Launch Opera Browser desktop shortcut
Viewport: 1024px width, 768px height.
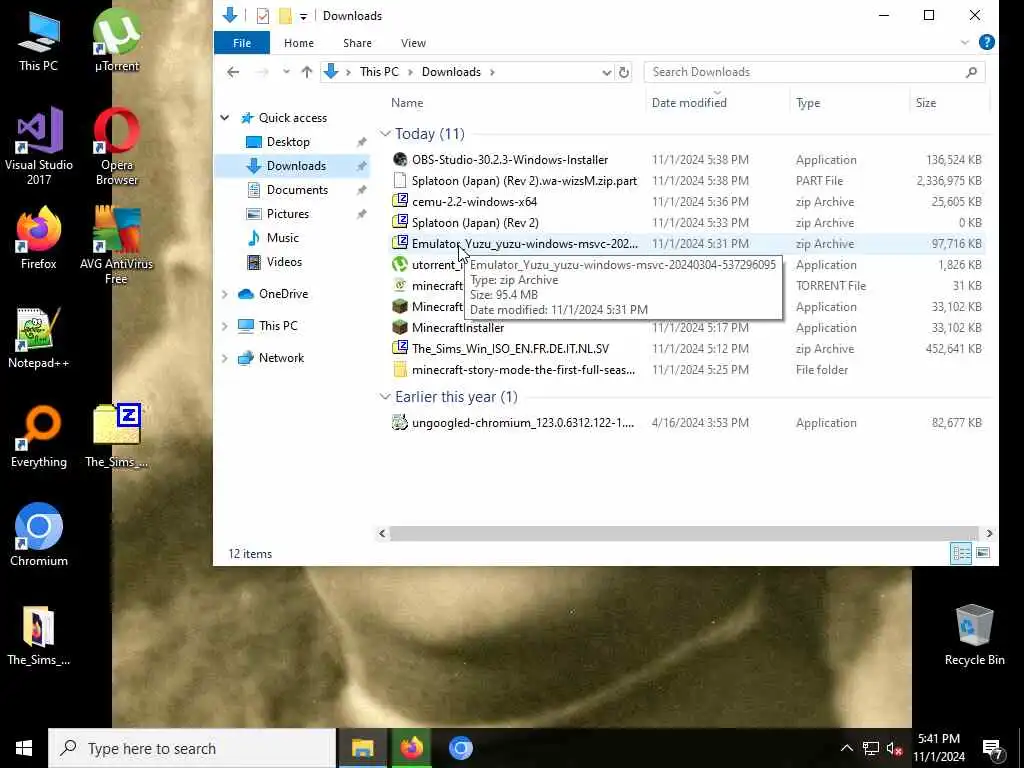(116, 146)
